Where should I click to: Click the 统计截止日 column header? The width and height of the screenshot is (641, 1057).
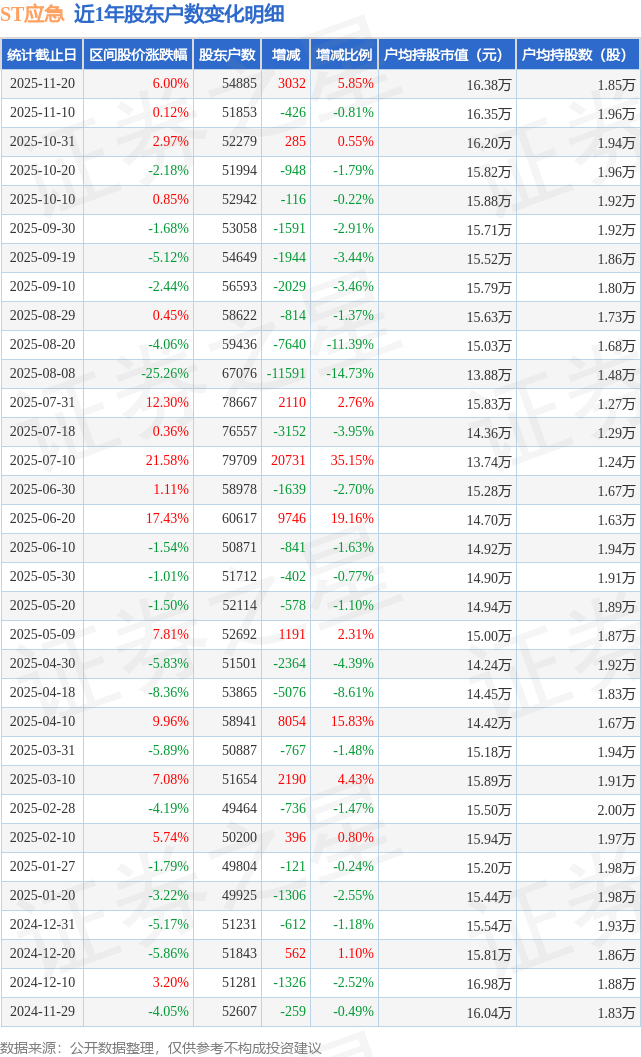41,55
